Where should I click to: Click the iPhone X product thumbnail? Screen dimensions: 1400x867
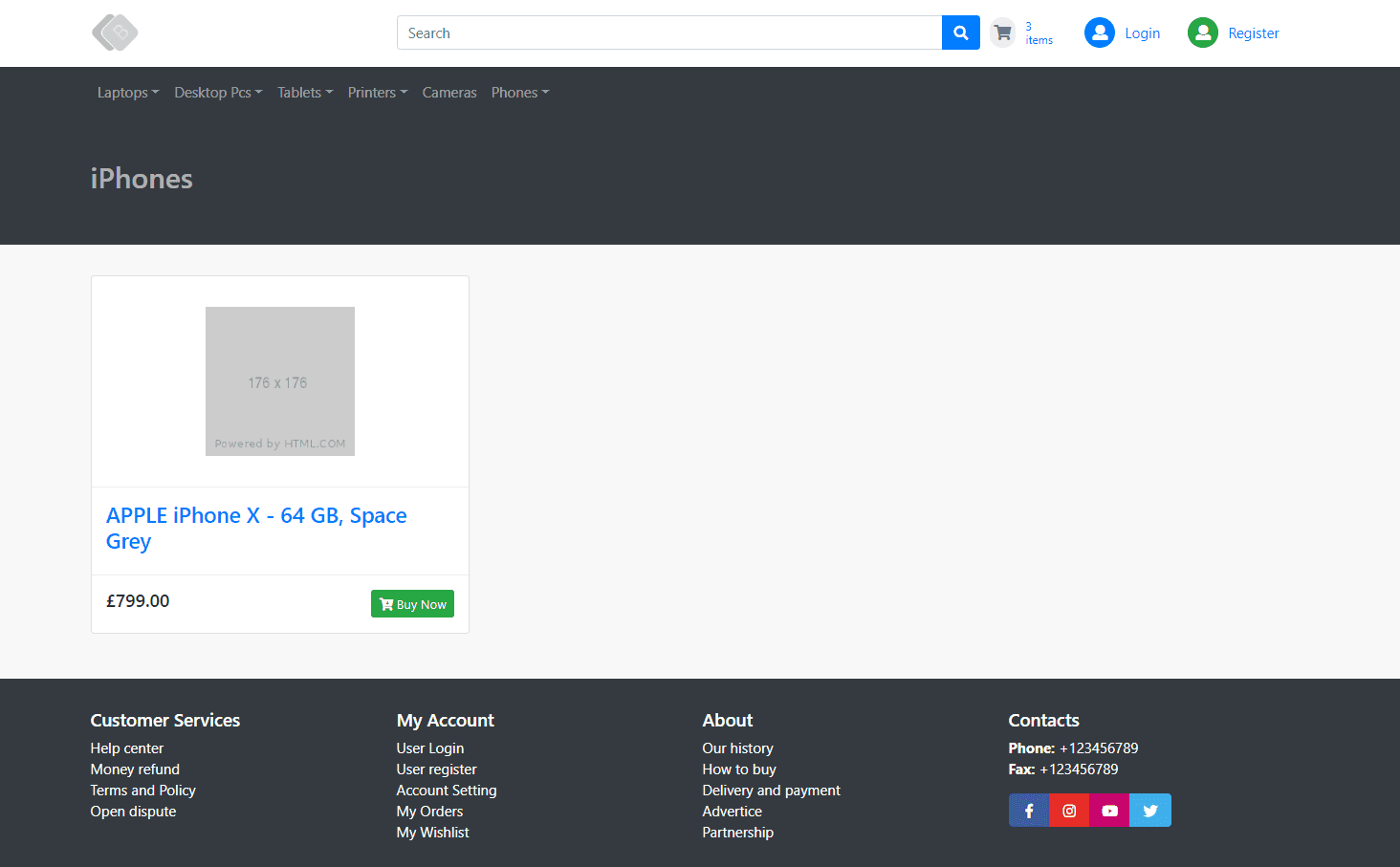[280, 381]
